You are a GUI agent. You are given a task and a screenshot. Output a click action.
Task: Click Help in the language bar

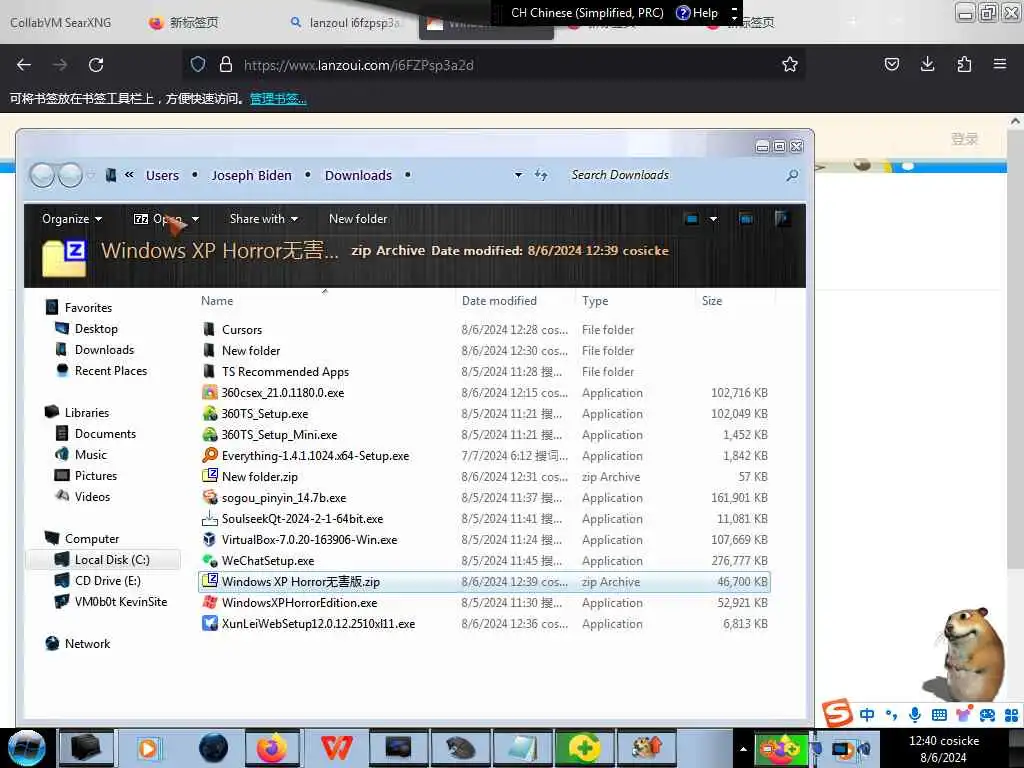coord(697,13)
